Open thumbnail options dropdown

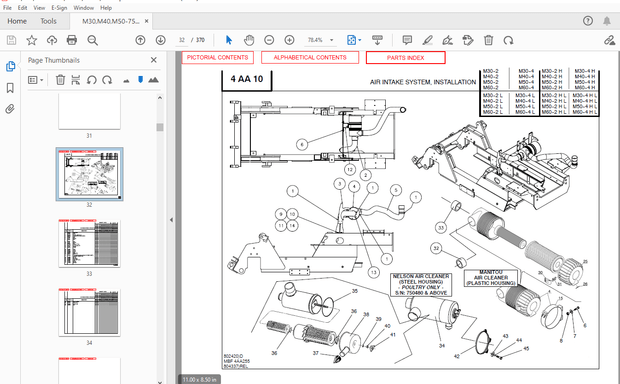tap(35, 80)
